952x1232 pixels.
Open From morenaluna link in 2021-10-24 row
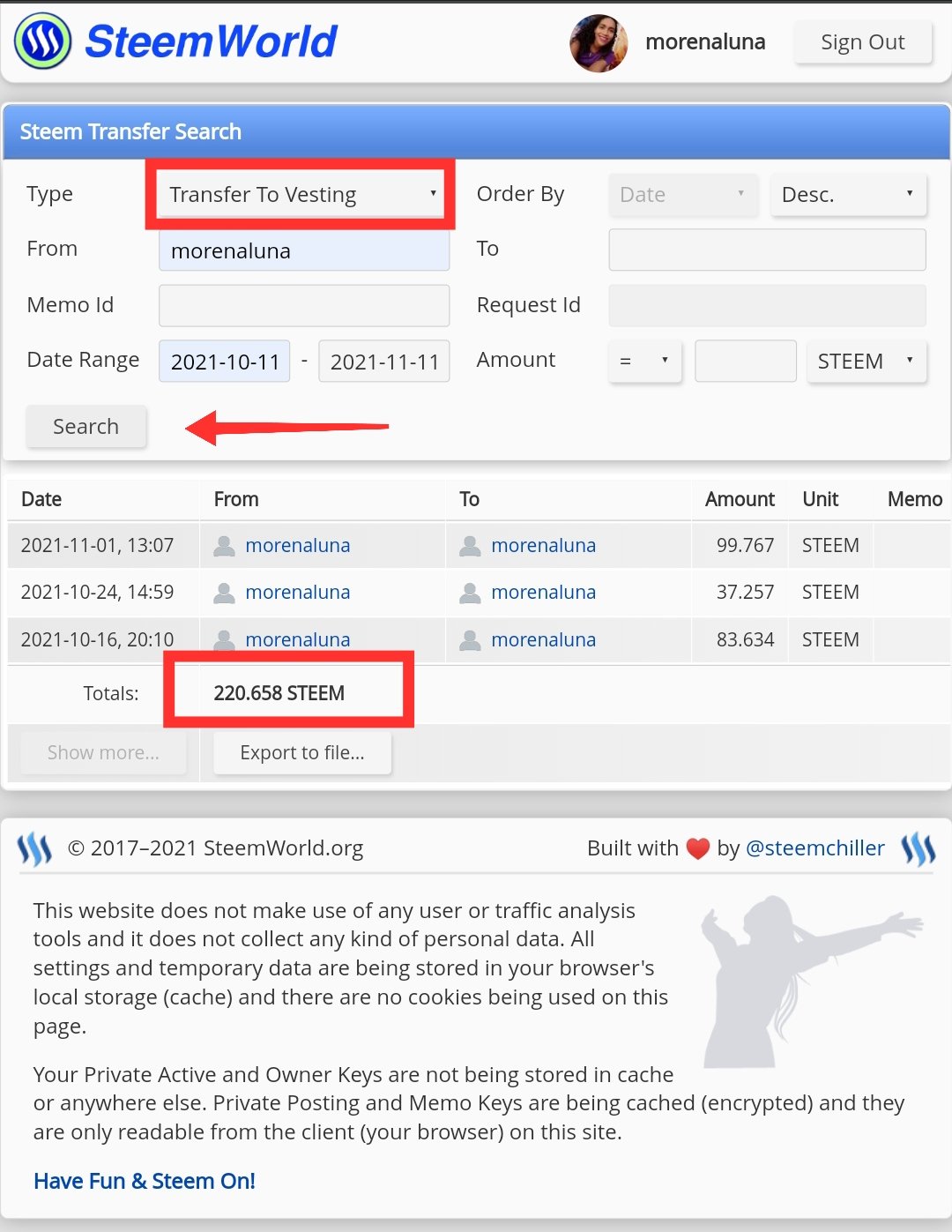(298, 593)
